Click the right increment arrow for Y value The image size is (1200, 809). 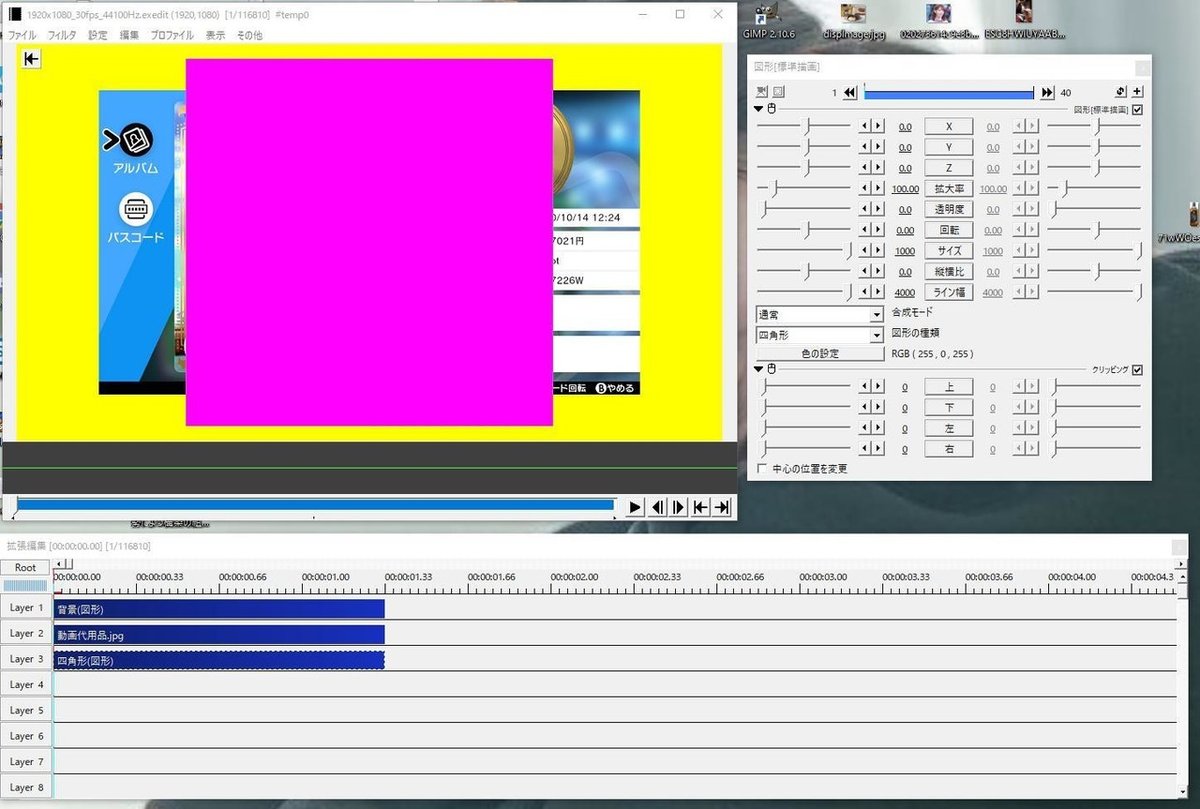click(878, 147)
